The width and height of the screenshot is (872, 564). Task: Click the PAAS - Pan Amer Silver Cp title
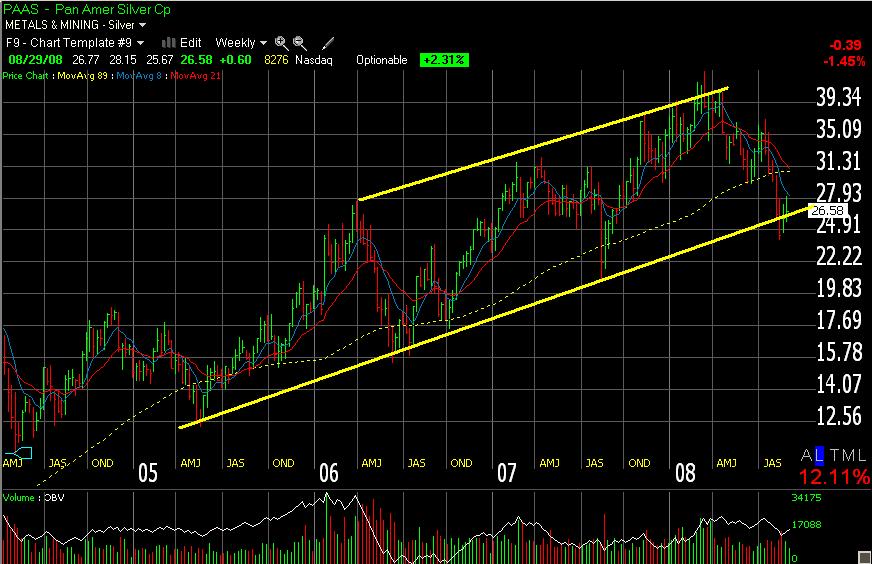pos(87,9)
